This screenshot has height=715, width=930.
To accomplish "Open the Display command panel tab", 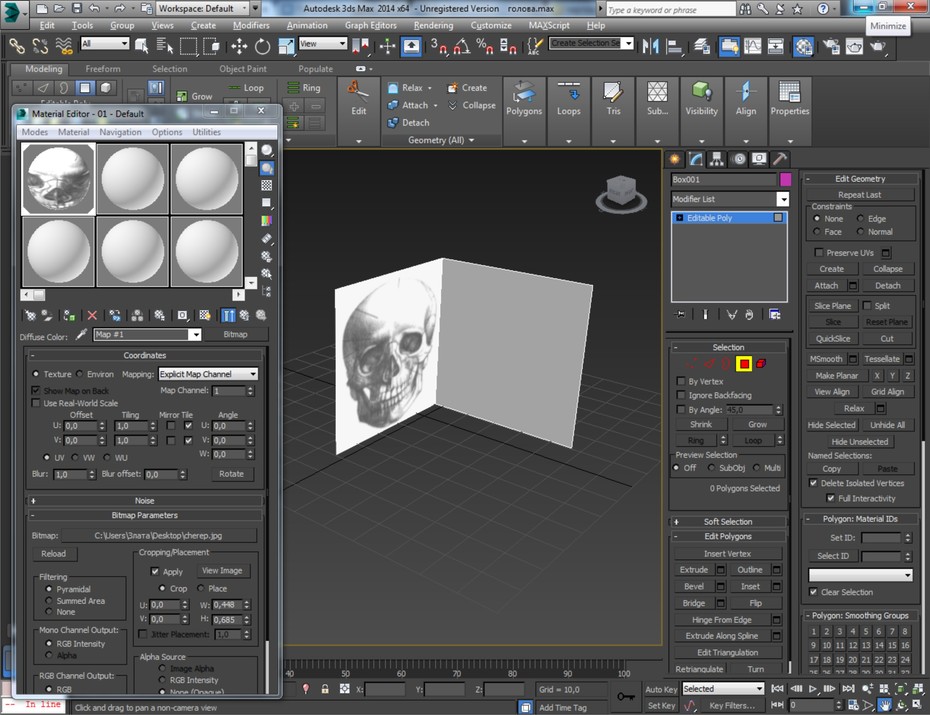I will [759, 159].
